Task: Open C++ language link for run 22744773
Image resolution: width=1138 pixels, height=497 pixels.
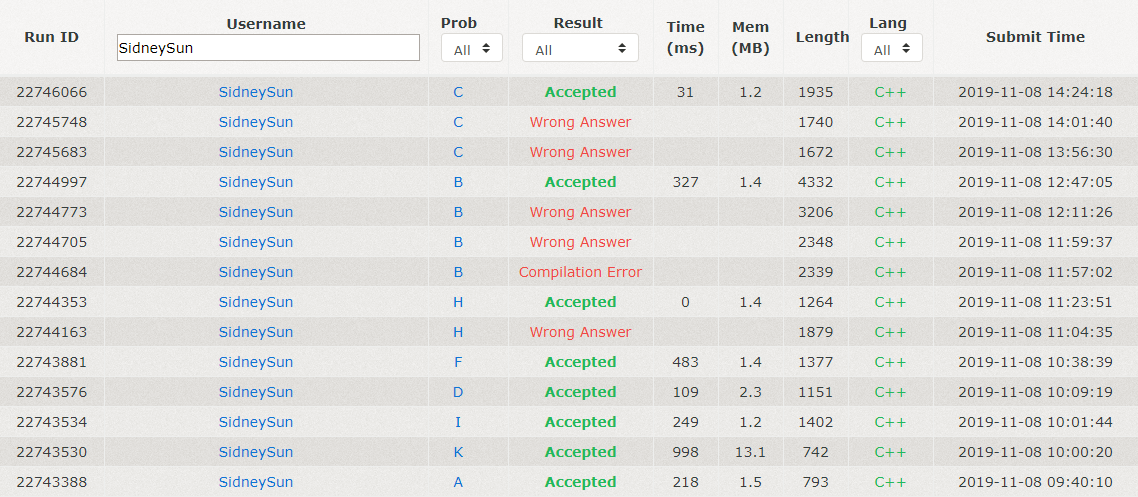Action: tap(890, 212)
